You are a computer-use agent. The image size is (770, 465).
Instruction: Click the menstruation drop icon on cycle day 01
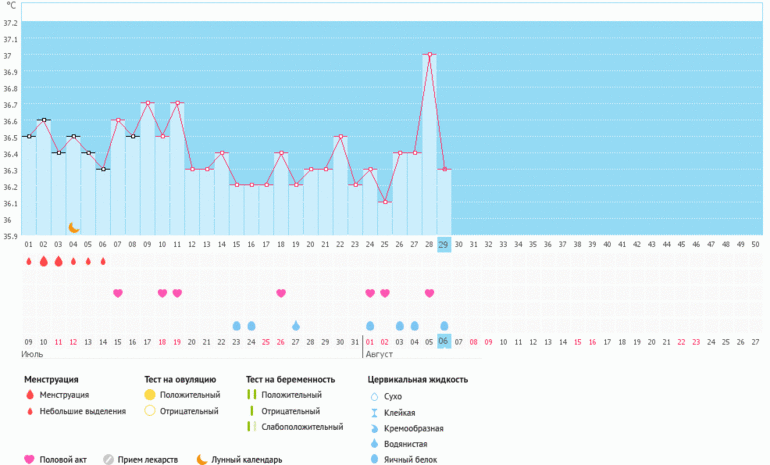29,261
